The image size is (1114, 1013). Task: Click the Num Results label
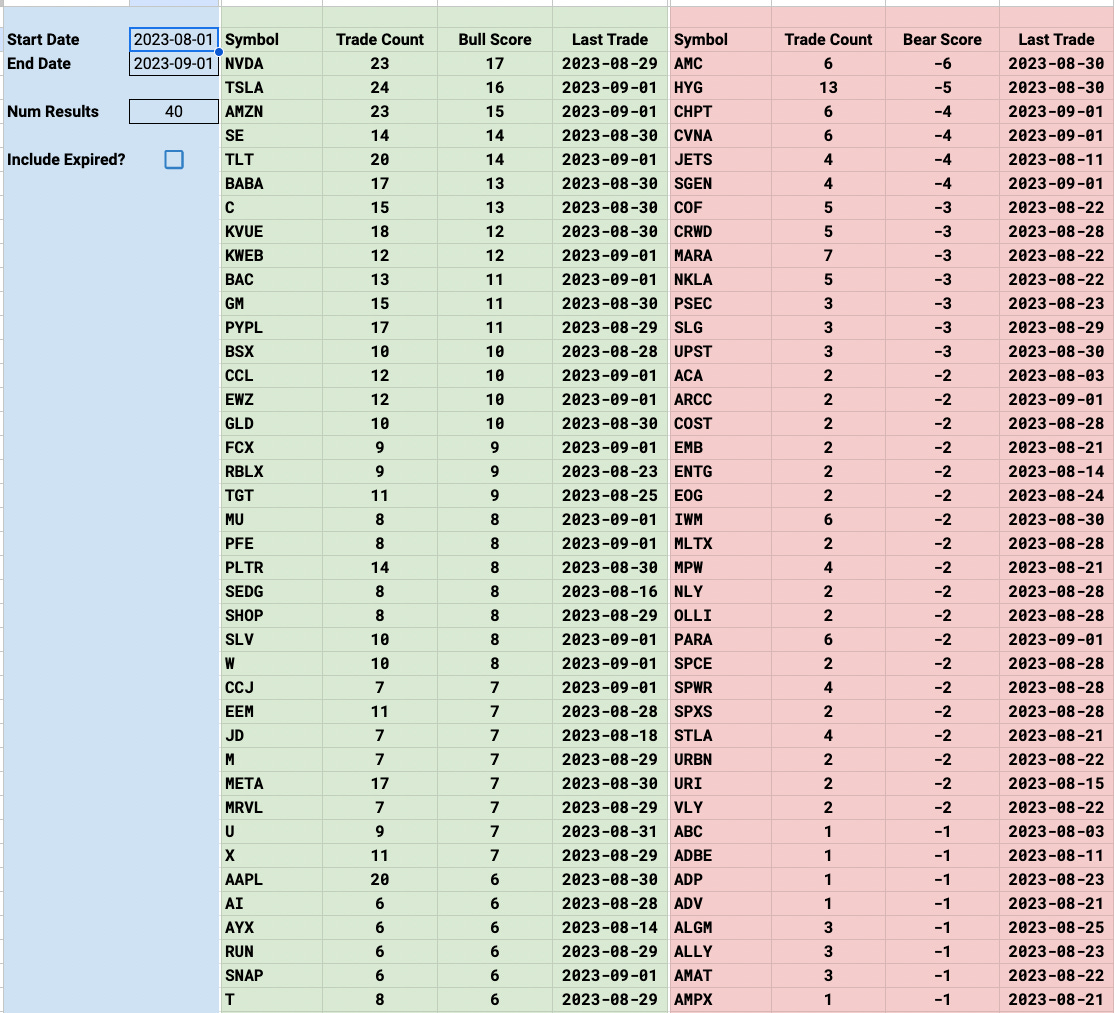[53, 112]
